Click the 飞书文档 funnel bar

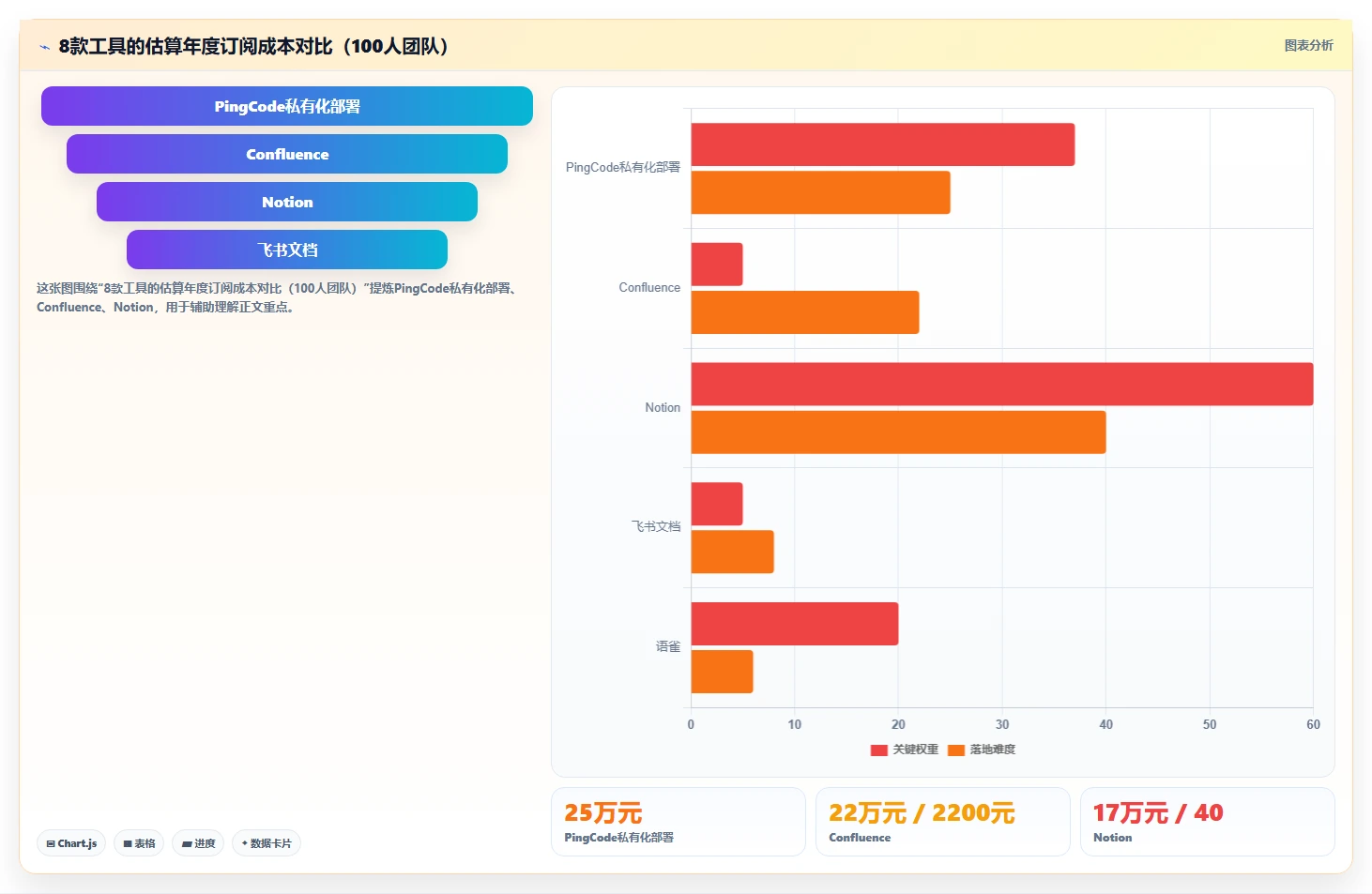(287, 250)
